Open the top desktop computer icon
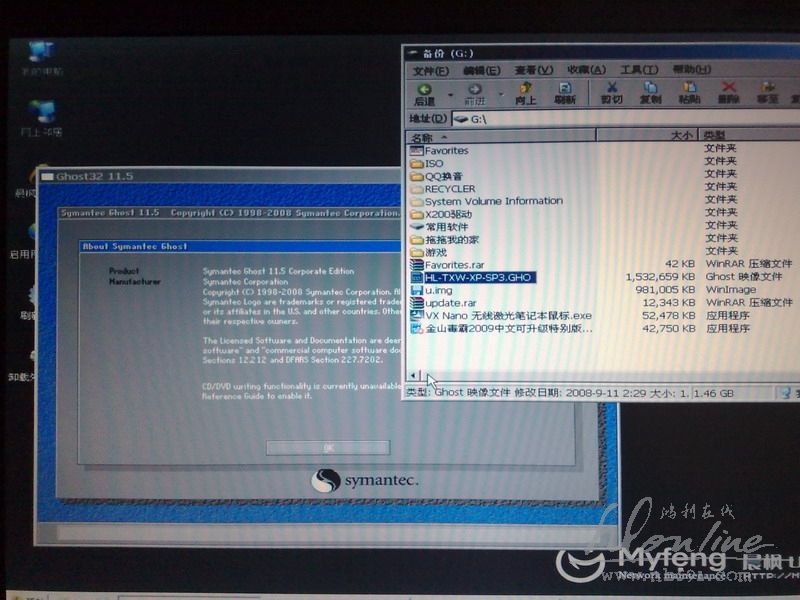Image resolution: width=800 pixels, height=600 pixels. [41, 53]
